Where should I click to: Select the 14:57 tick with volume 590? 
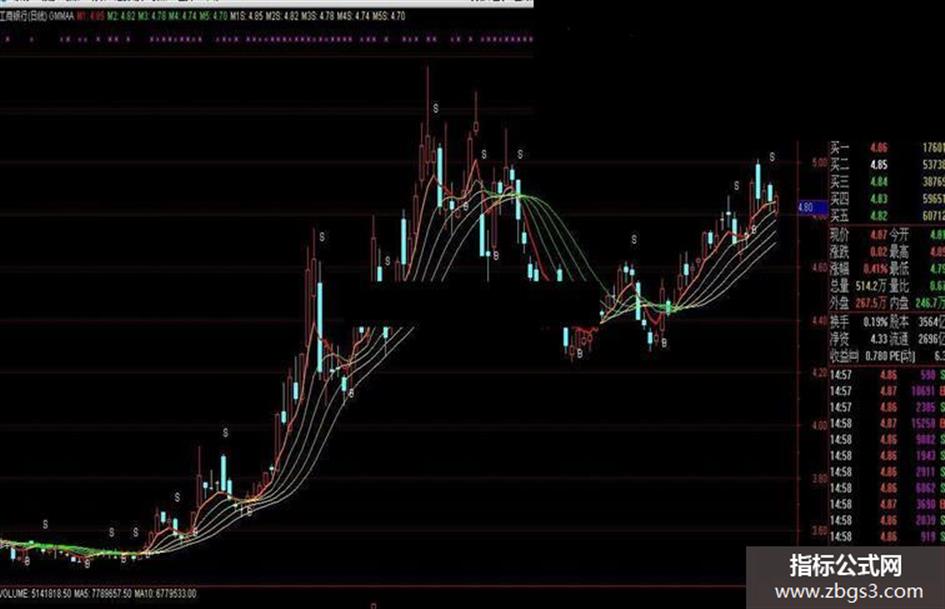887,375
